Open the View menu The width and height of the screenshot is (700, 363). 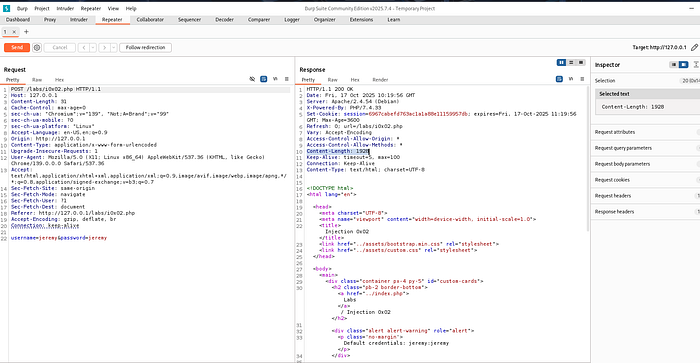113,8
